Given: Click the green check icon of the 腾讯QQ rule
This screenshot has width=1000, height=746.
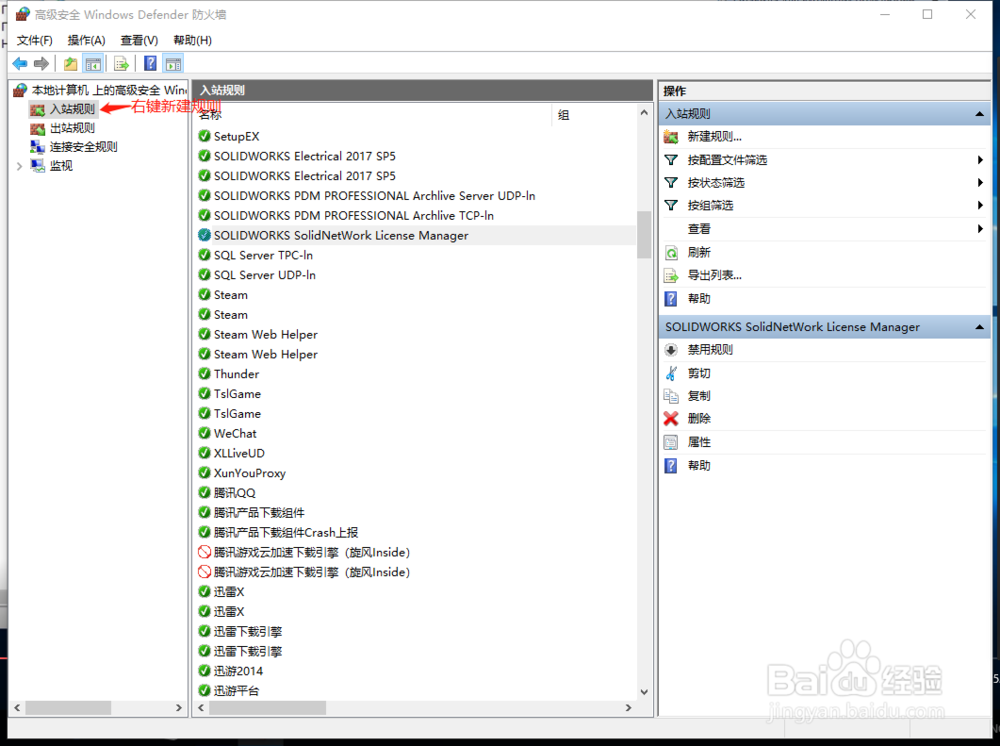Looking at the screenshot, I should point(204,492).
